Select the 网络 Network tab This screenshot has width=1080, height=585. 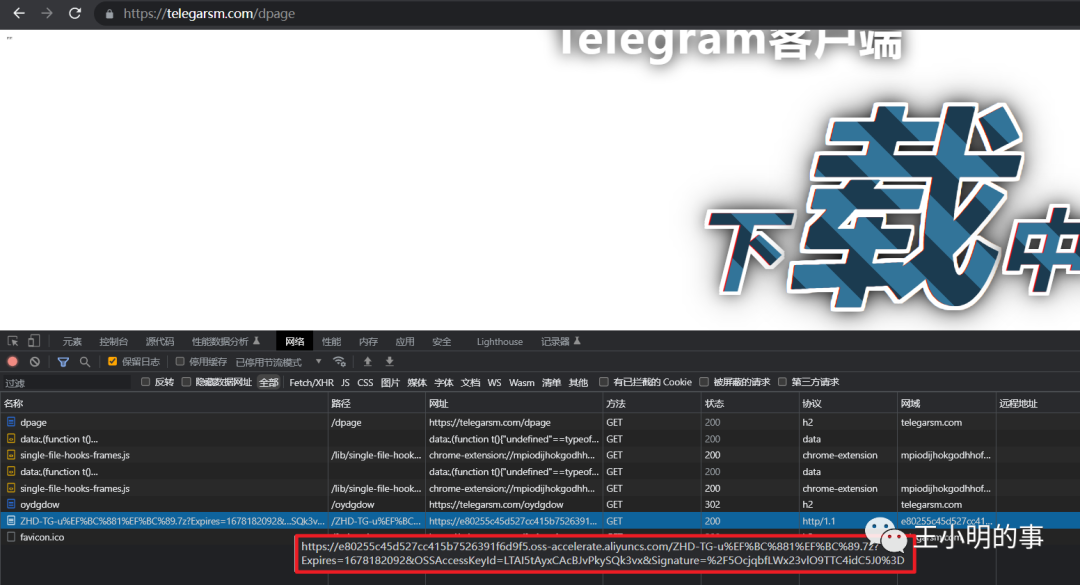tap(295, 342)
